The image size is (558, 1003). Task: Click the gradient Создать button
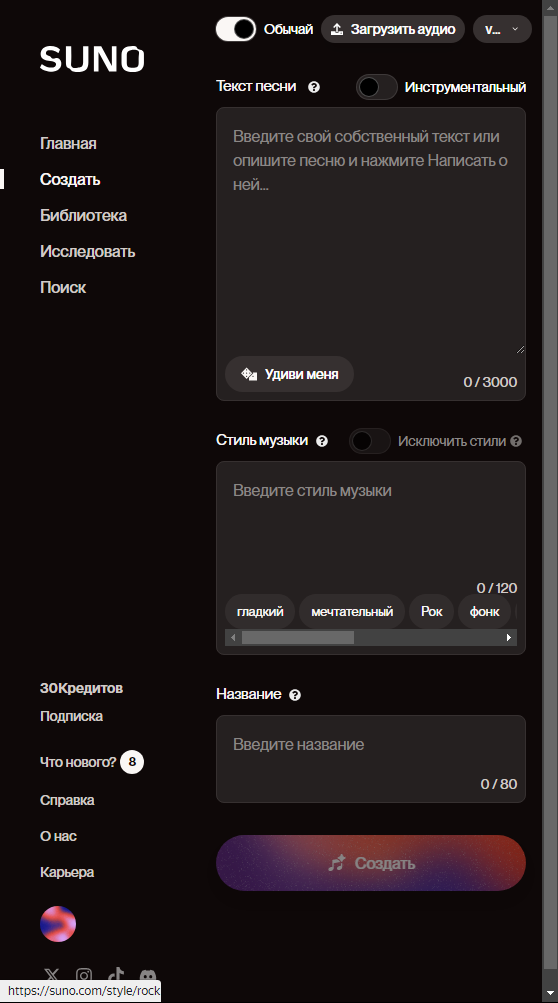371,863
